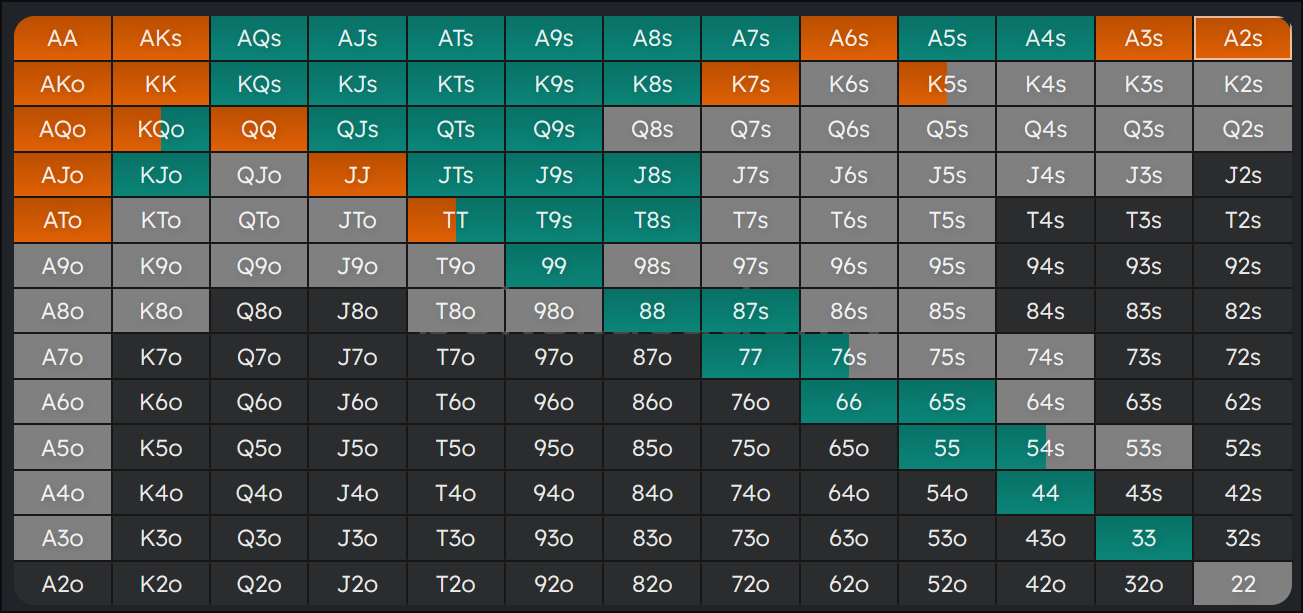The image size is (1303, 613).
Task: Choose the teal 99 cell
Action: point(553,266)
